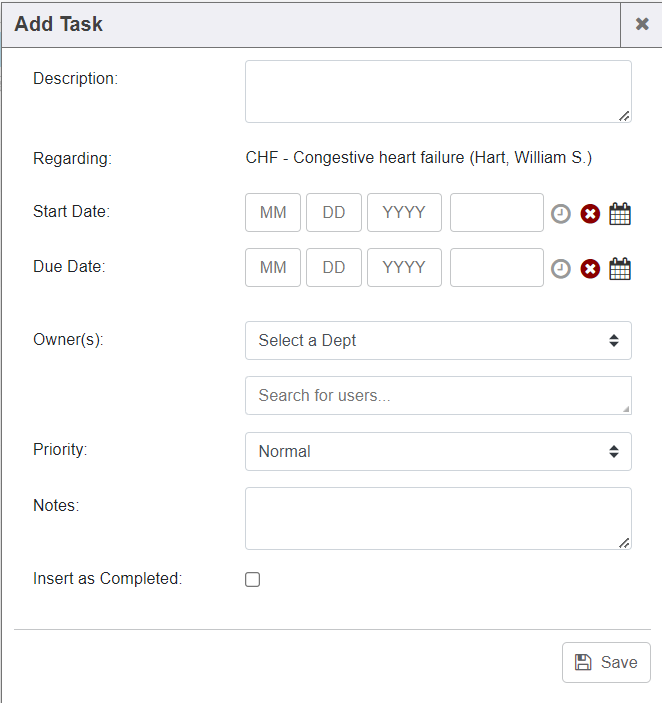662x703 pixels.
Task: Close the Add Task dialog
Action: (642, 24)
